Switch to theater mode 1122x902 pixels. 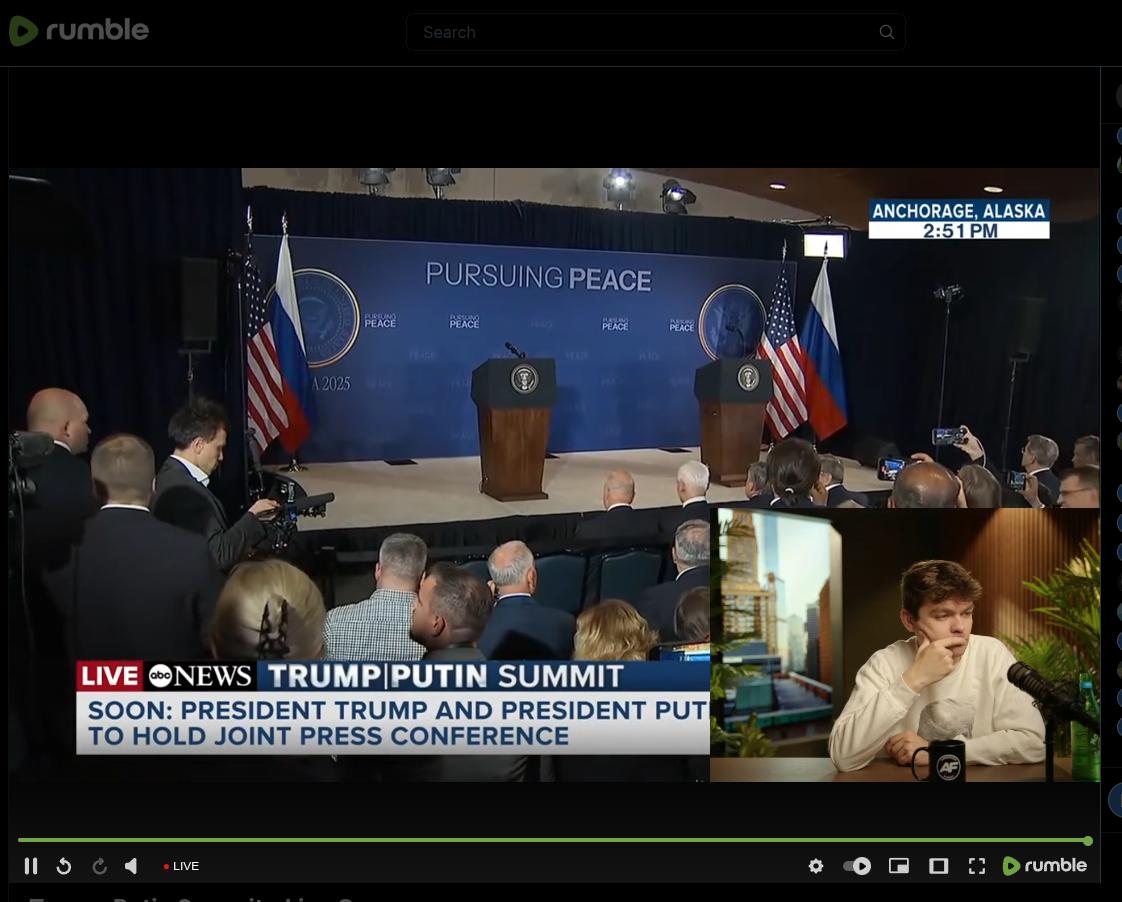click(x=938, y=866)
